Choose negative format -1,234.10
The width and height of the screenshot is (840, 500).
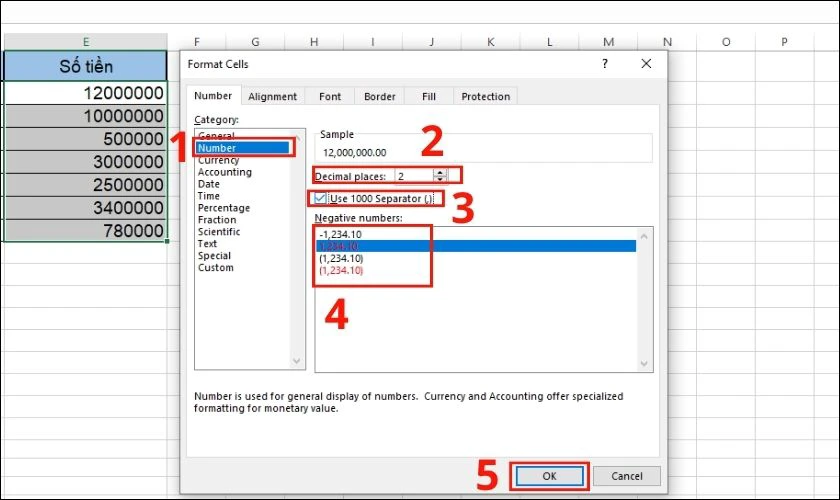click(x=340, y=234)
